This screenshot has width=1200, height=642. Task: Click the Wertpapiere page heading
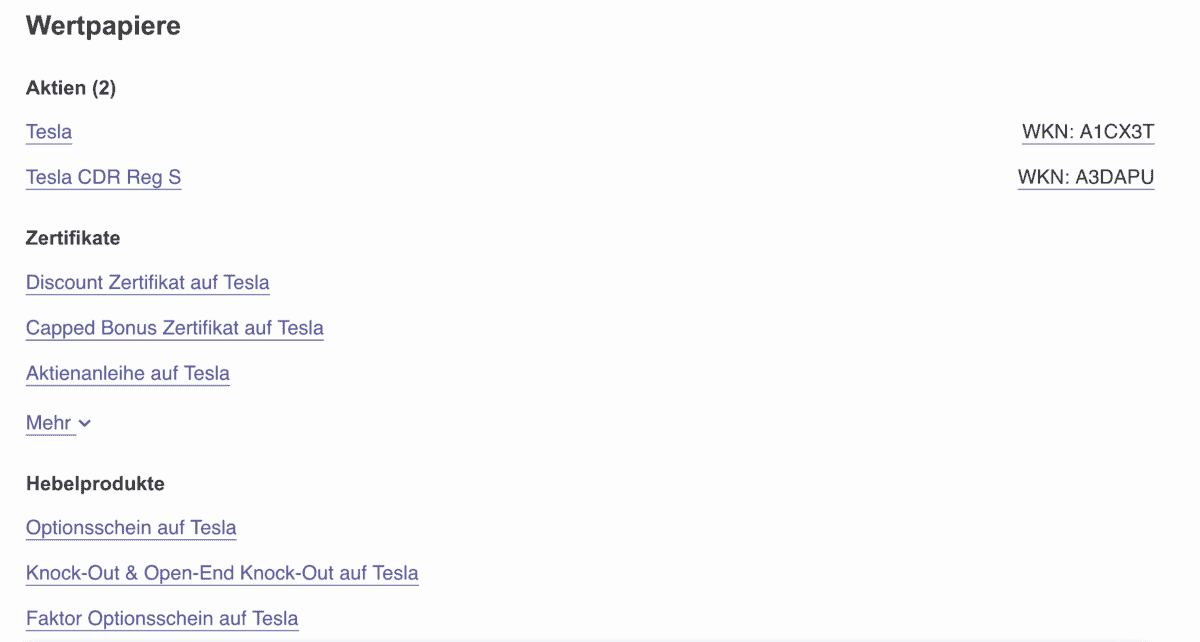tap(103, 26)
